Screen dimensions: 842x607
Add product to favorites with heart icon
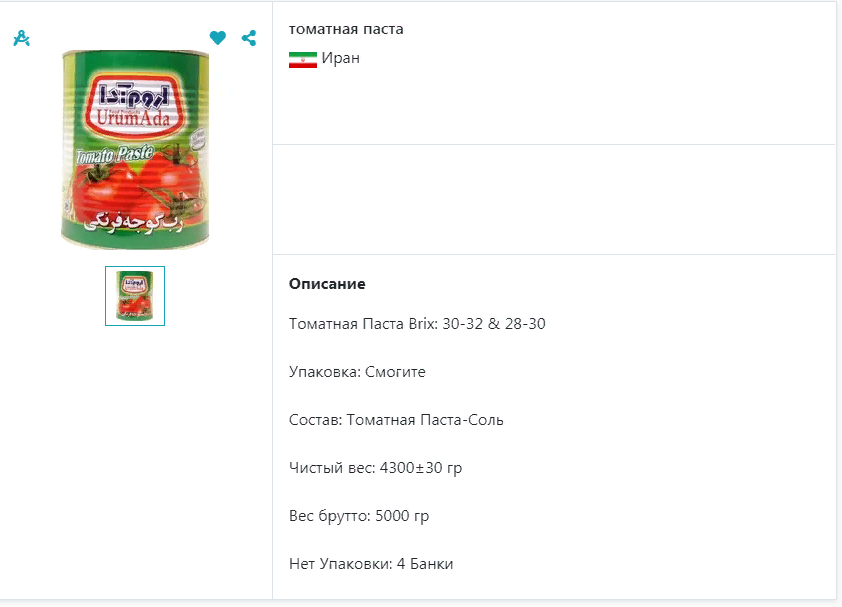pos(218,38)
